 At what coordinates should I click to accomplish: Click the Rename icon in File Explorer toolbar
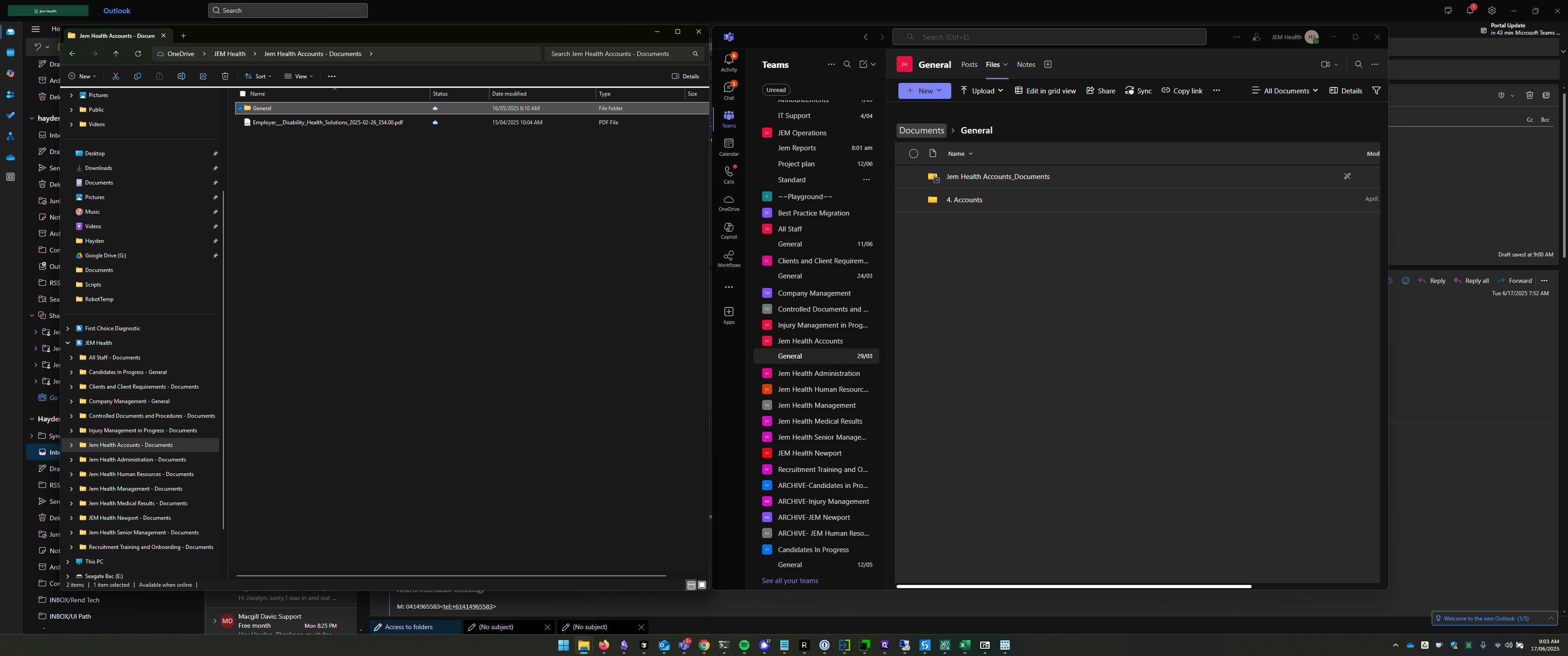tap(181, 76)
